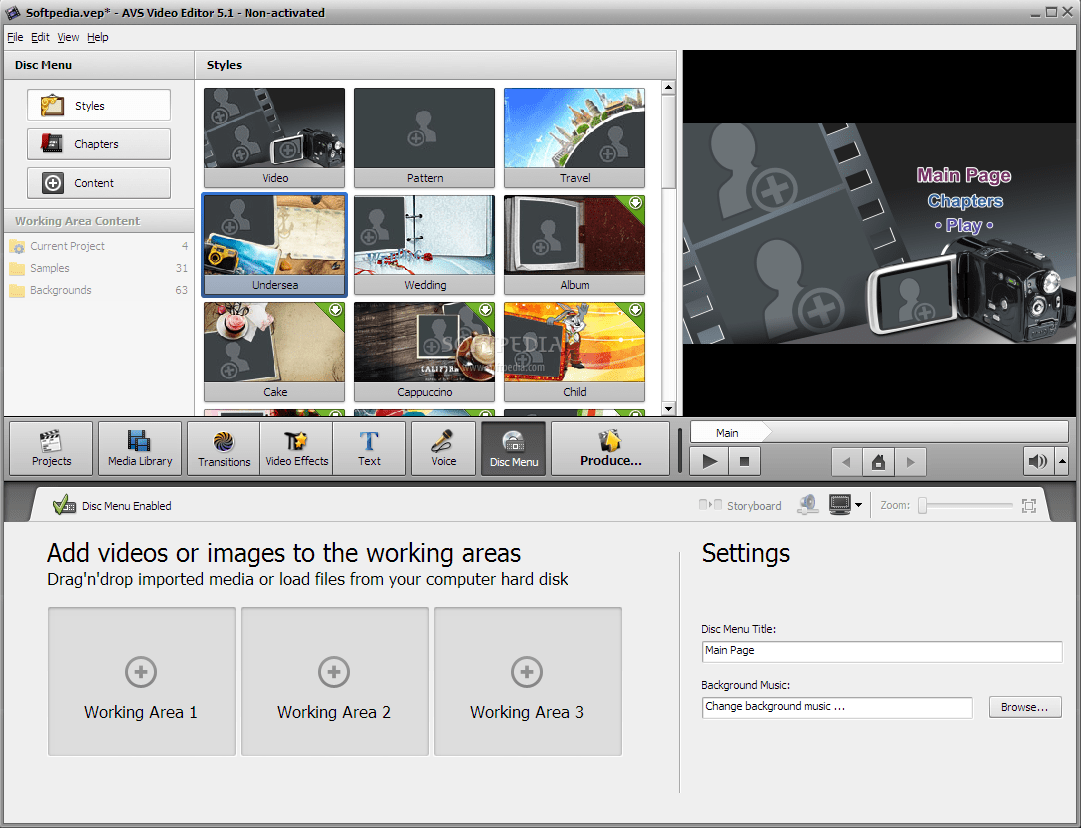The width and height of the screenshot is (1081, 828).
Task: Stop the preview playback
Action: click(x=744, y=461)
